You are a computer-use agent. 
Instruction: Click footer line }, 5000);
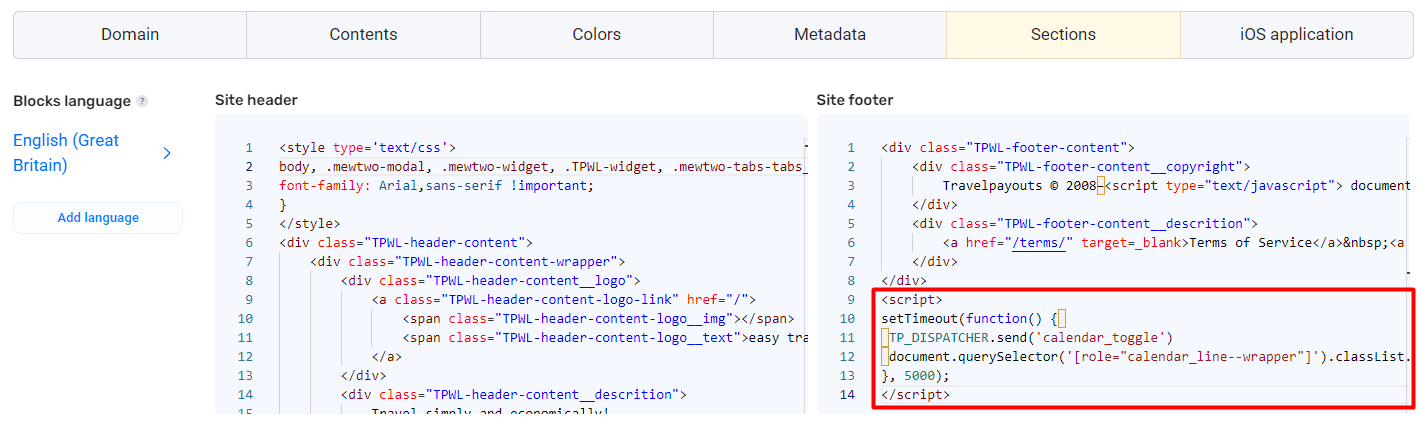916,375
